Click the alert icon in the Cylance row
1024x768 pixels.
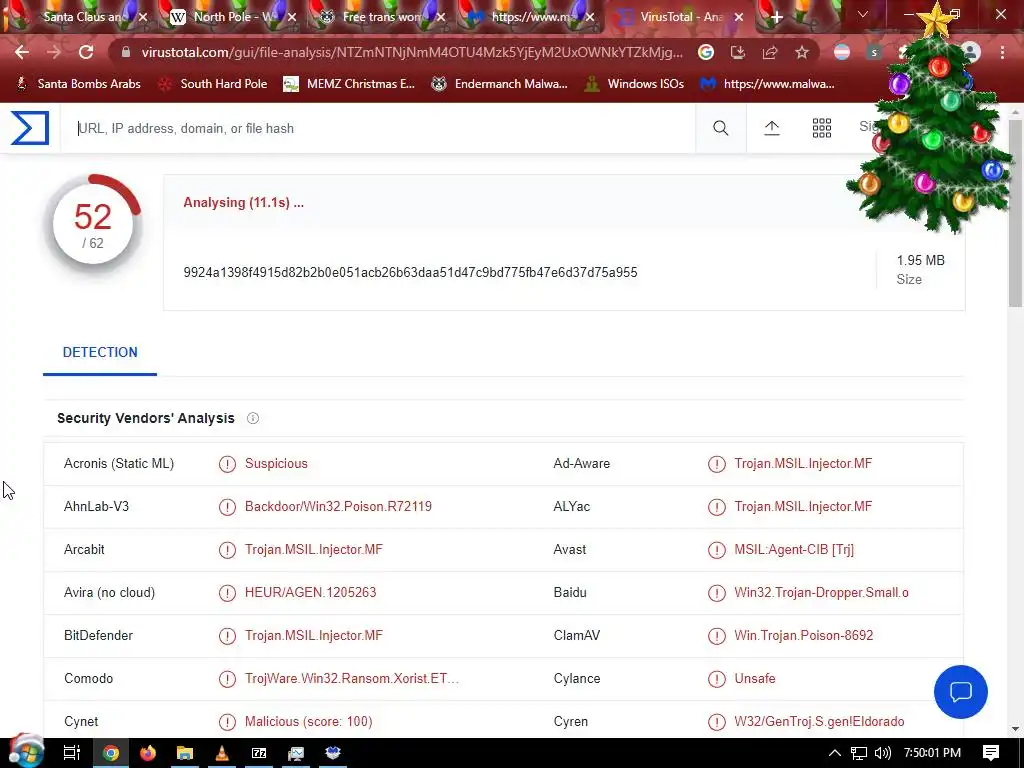click(716, 679)
